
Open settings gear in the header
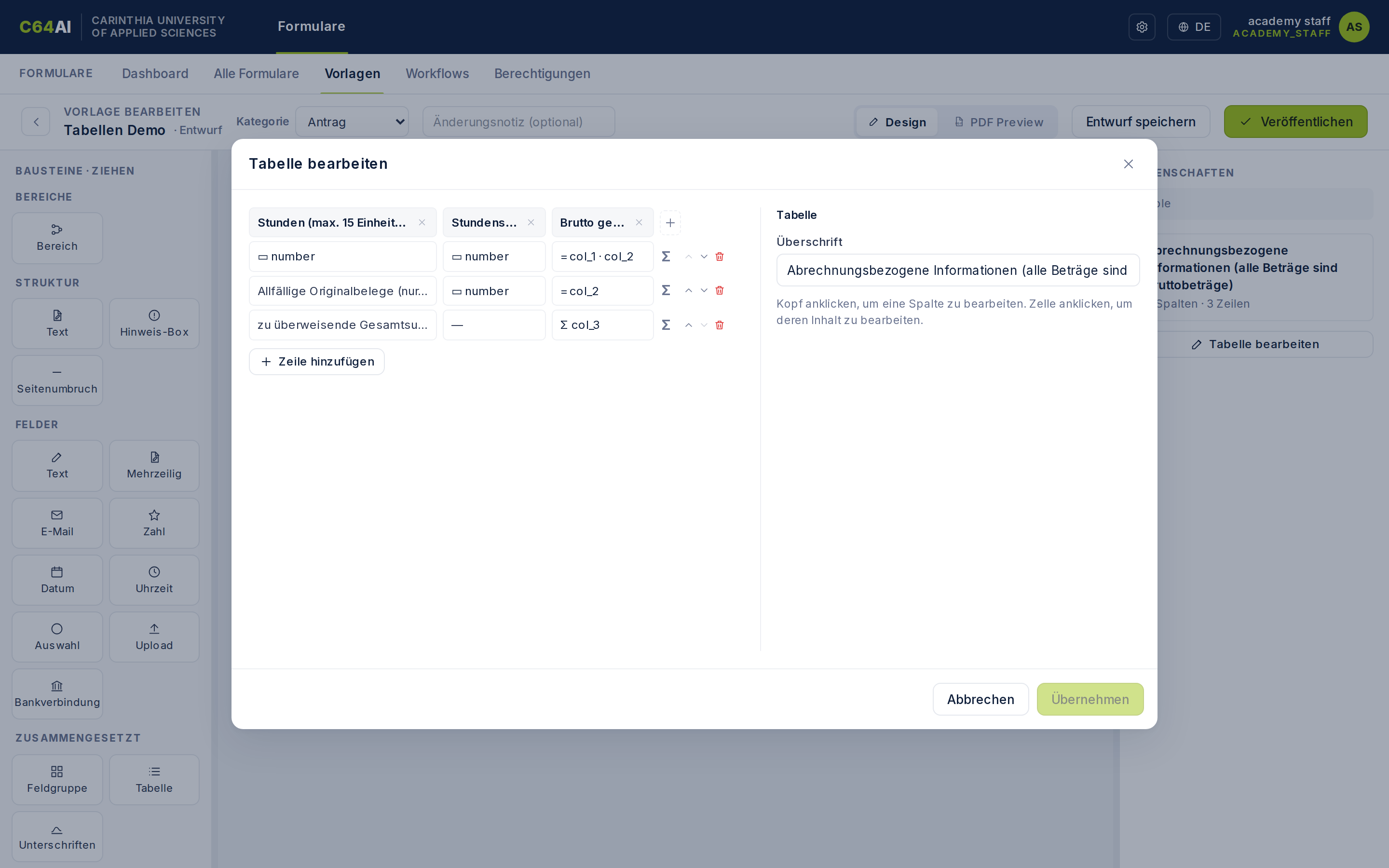tap(1142, 27)
